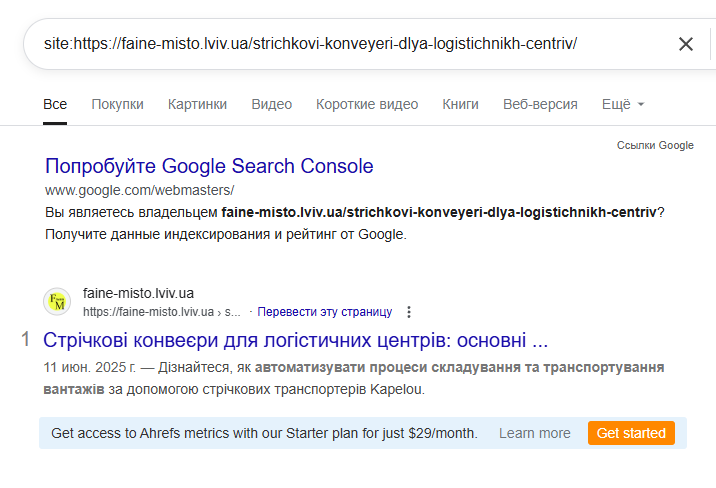Open the Видео tab

point(272,105)
